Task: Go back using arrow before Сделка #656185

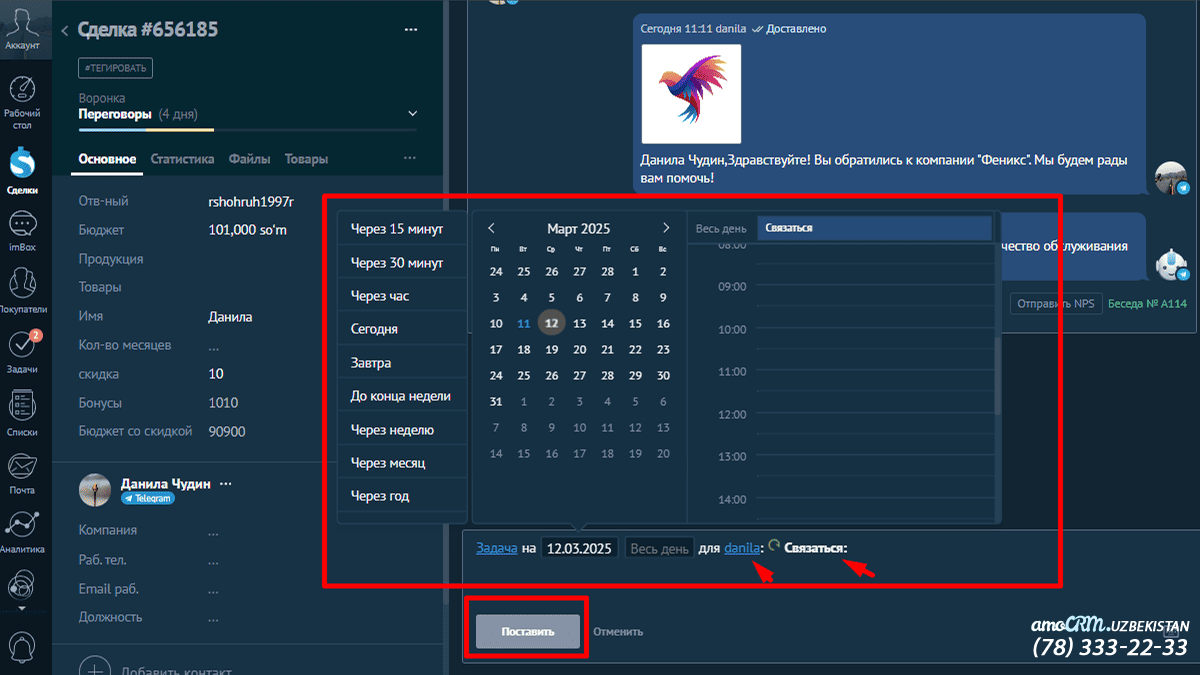Action: (65, 31)
